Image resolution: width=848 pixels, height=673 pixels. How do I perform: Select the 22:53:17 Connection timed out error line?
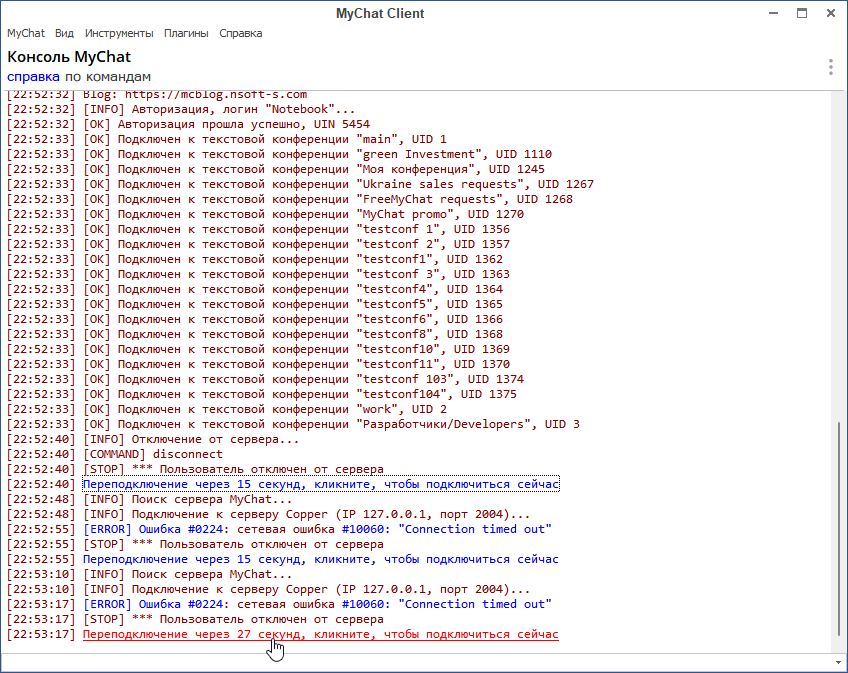point(279,604)
